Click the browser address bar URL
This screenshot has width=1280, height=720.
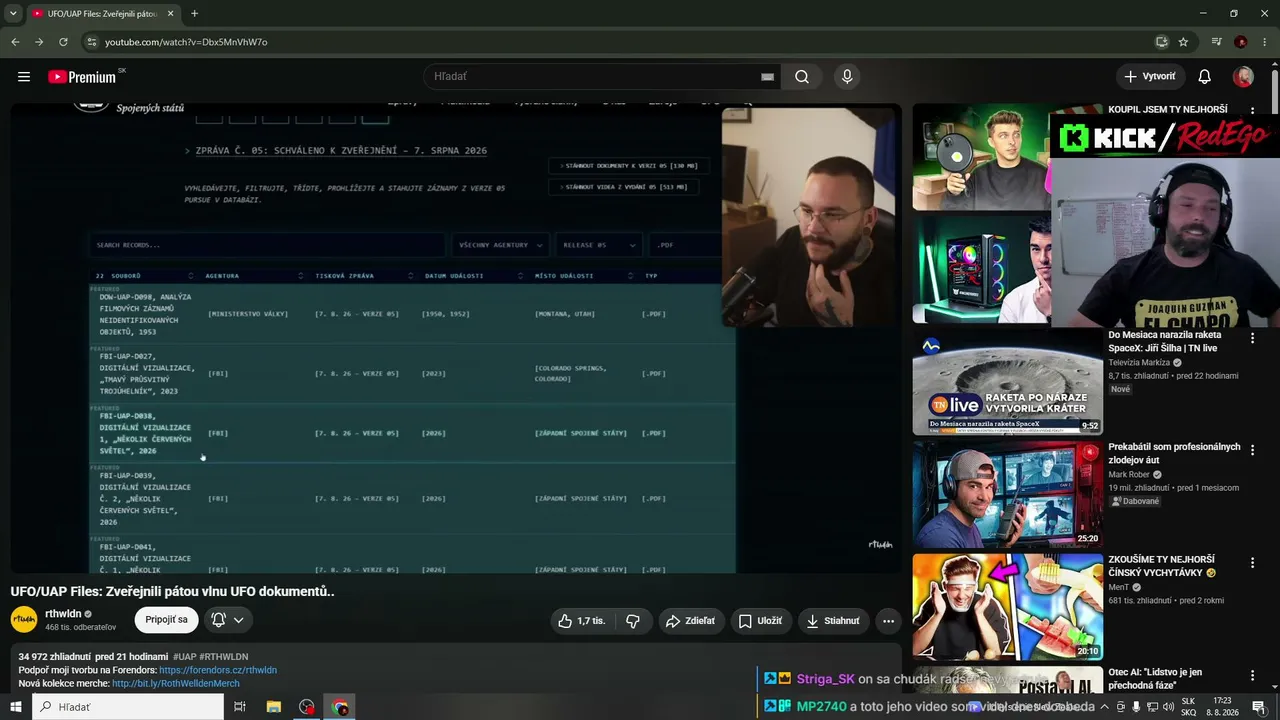click(186, 42)
